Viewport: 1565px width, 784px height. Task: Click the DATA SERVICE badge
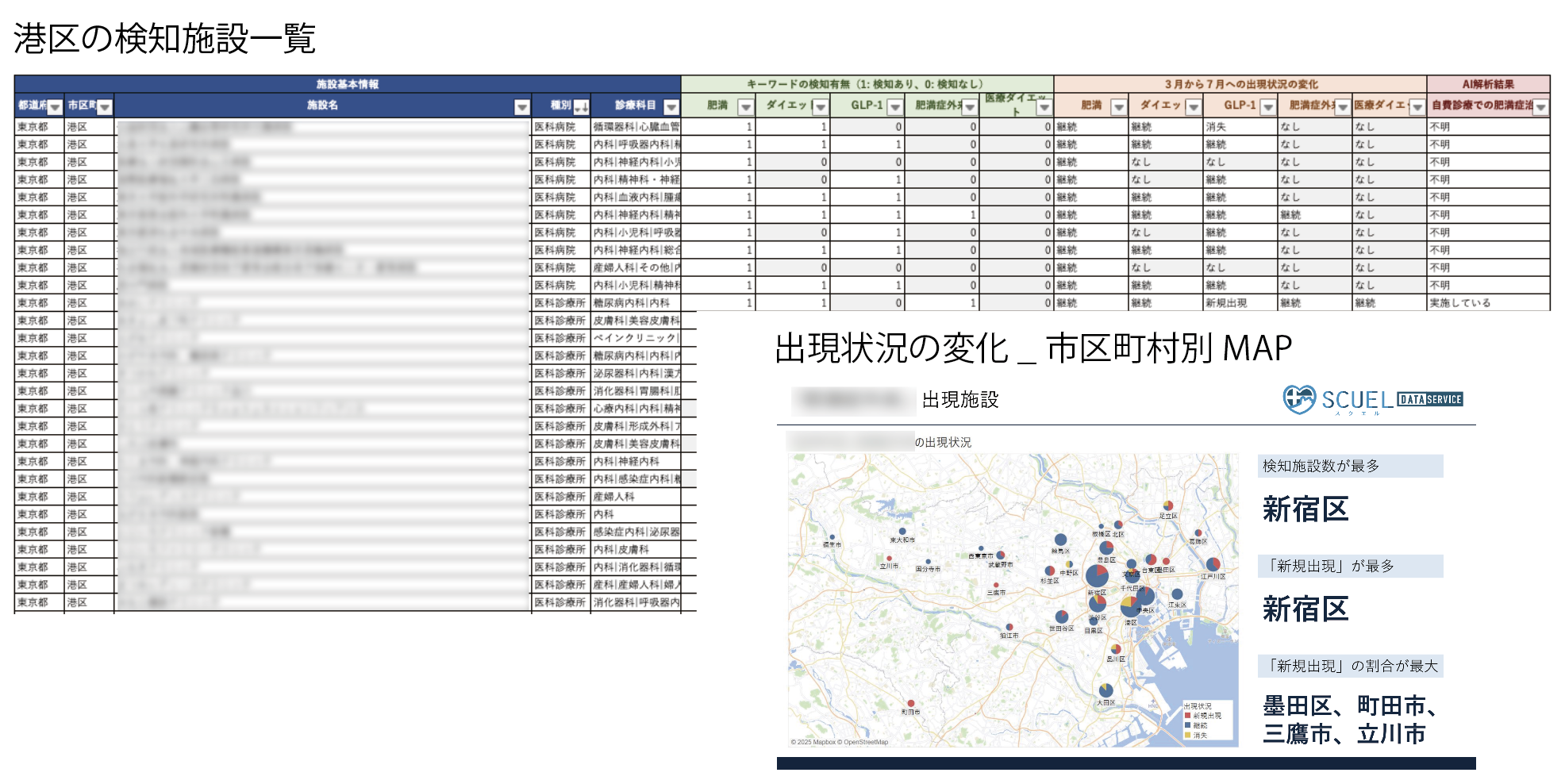click(x=1430, y=399)
